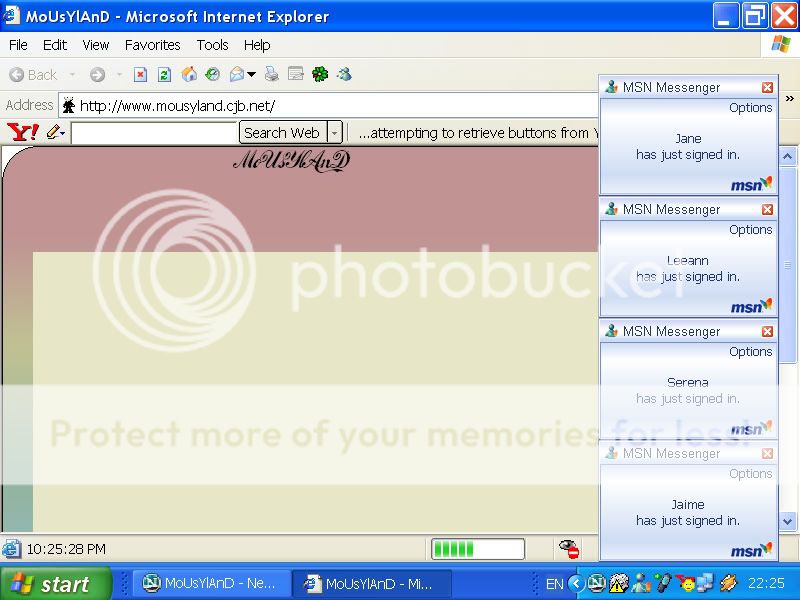Expand the Mail button dropdown arrow

click(x=252, y=75)
